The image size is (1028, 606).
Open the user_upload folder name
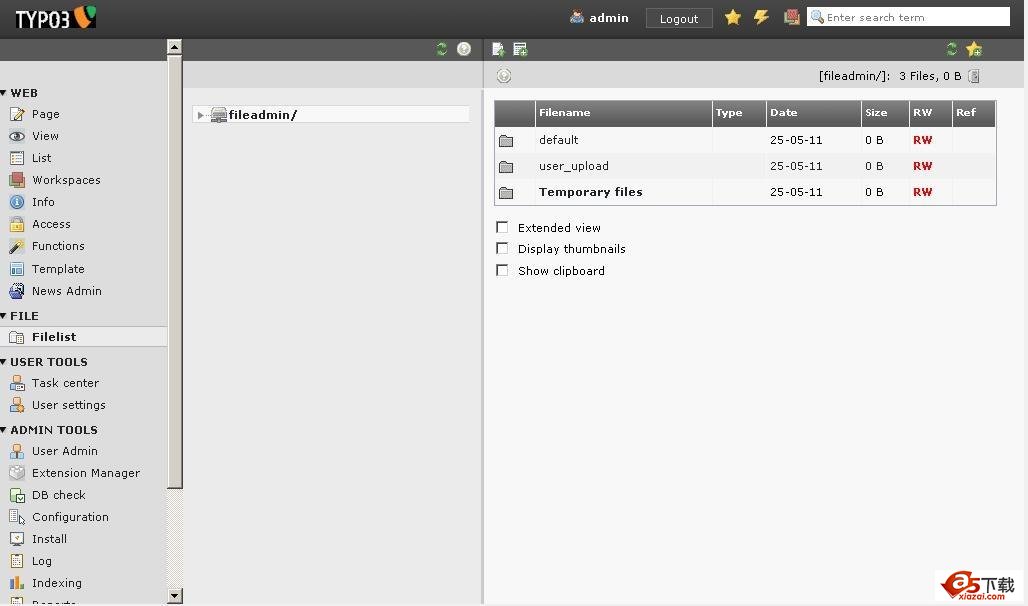click(574, 167)
